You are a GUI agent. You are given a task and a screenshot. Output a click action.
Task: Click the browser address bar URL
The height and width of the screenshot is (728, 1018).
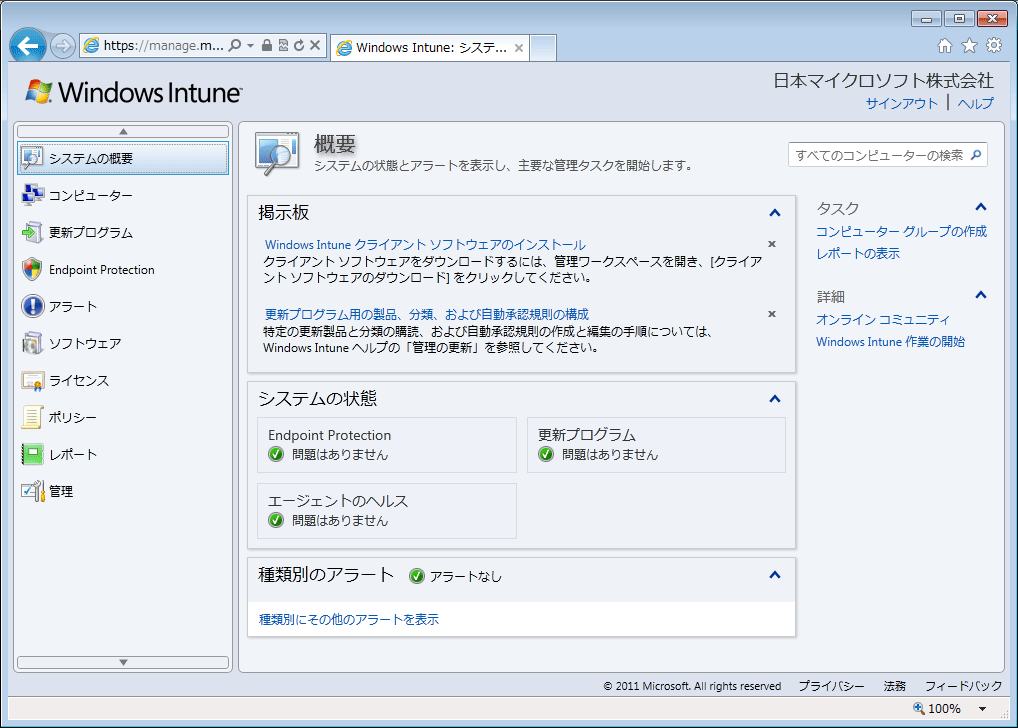(163, 45)
